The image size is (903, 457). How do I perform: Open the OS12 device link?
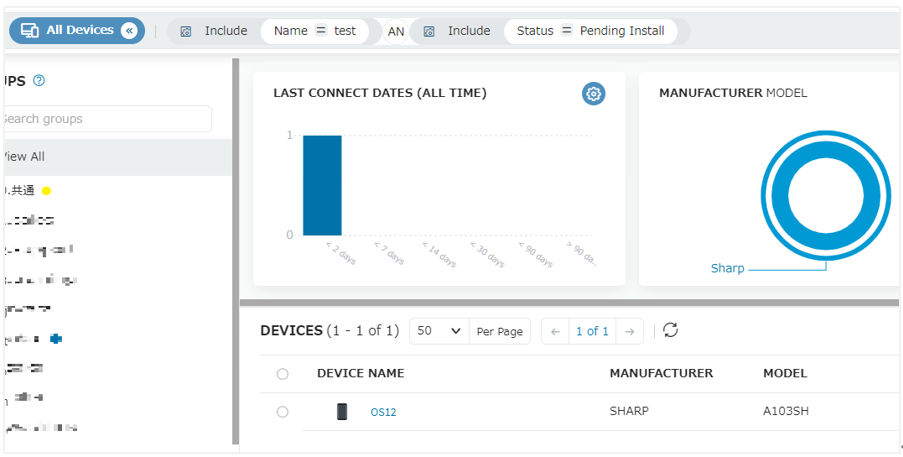click(383, 412)
